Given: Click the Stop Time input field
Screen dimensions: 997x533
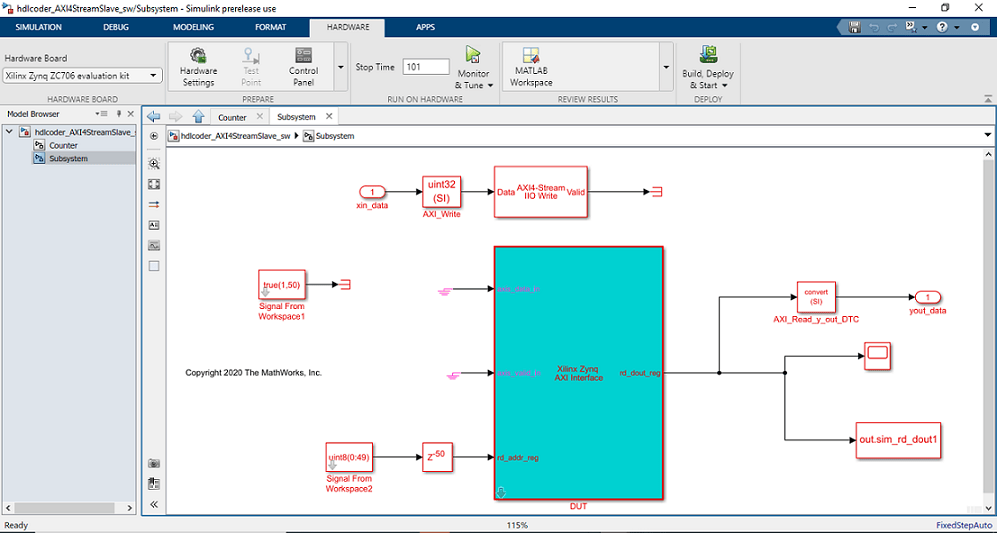Looking at the screenshot, I should [x=426, y=67].
